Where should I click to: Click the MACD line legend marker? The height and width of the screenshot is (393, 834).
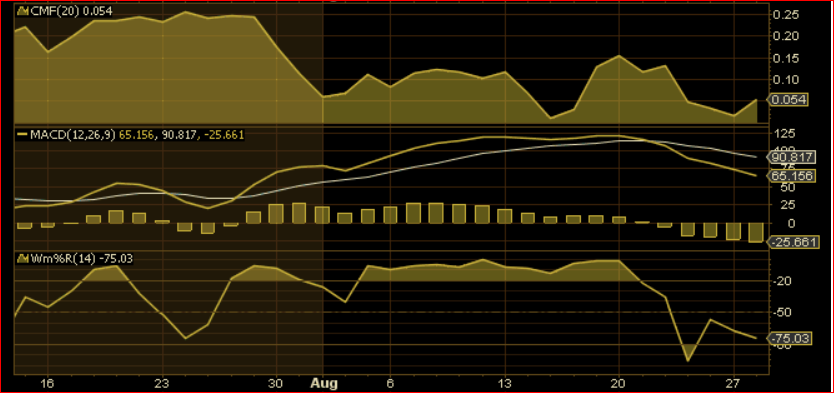[x=22, y=135]
